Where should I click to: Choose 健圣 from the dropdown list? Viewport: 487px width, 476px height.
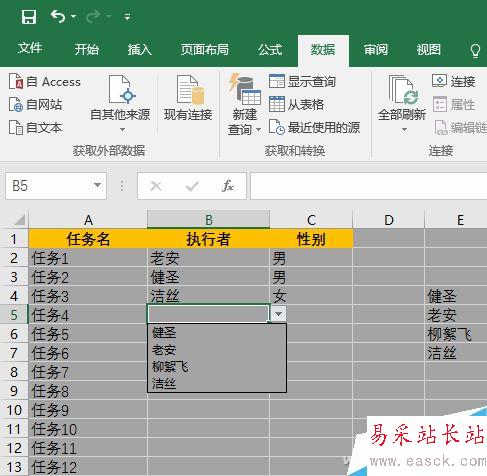pyautogui.click(x=217, y=333)
